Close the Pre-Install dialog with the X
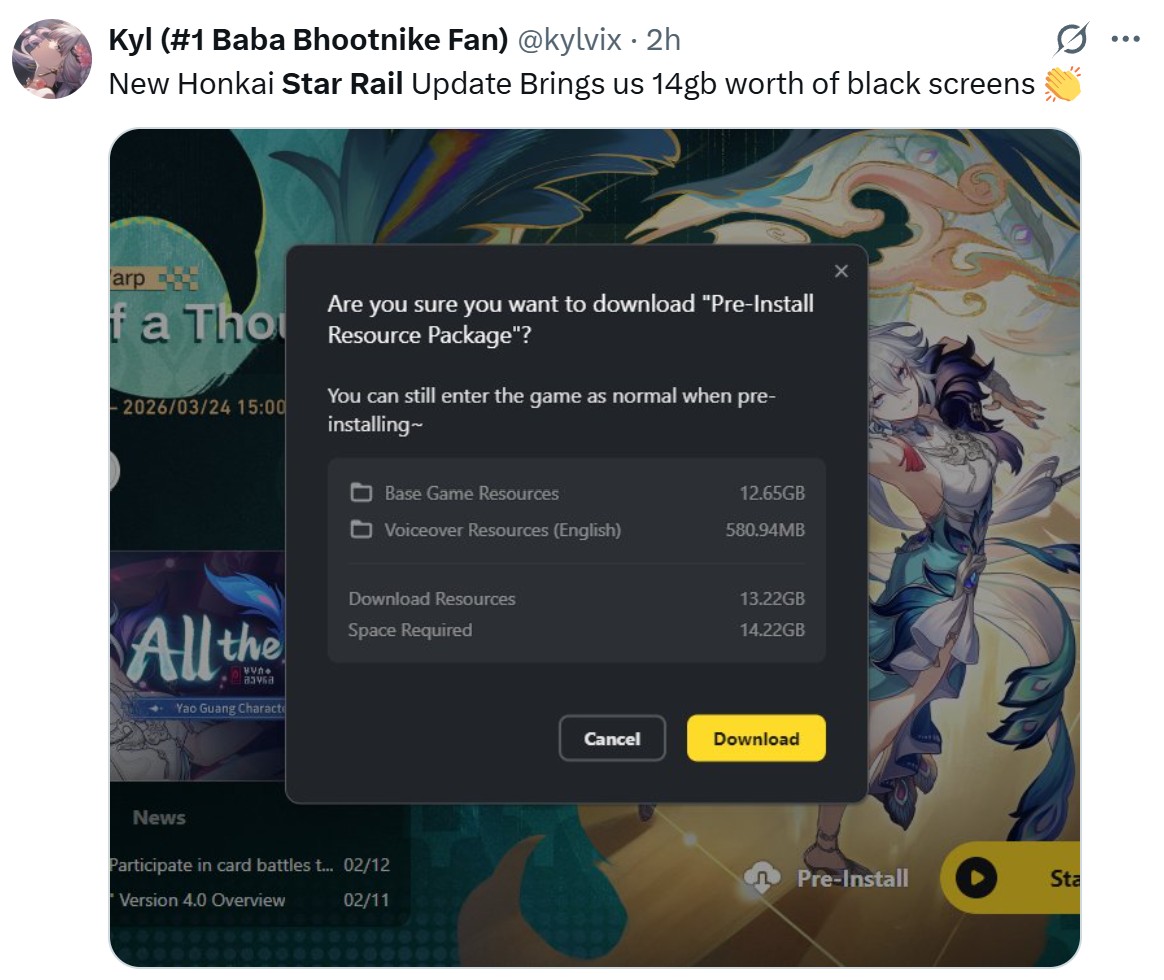The width and height of the screenshot is (1164, 980). coord(841,271)
